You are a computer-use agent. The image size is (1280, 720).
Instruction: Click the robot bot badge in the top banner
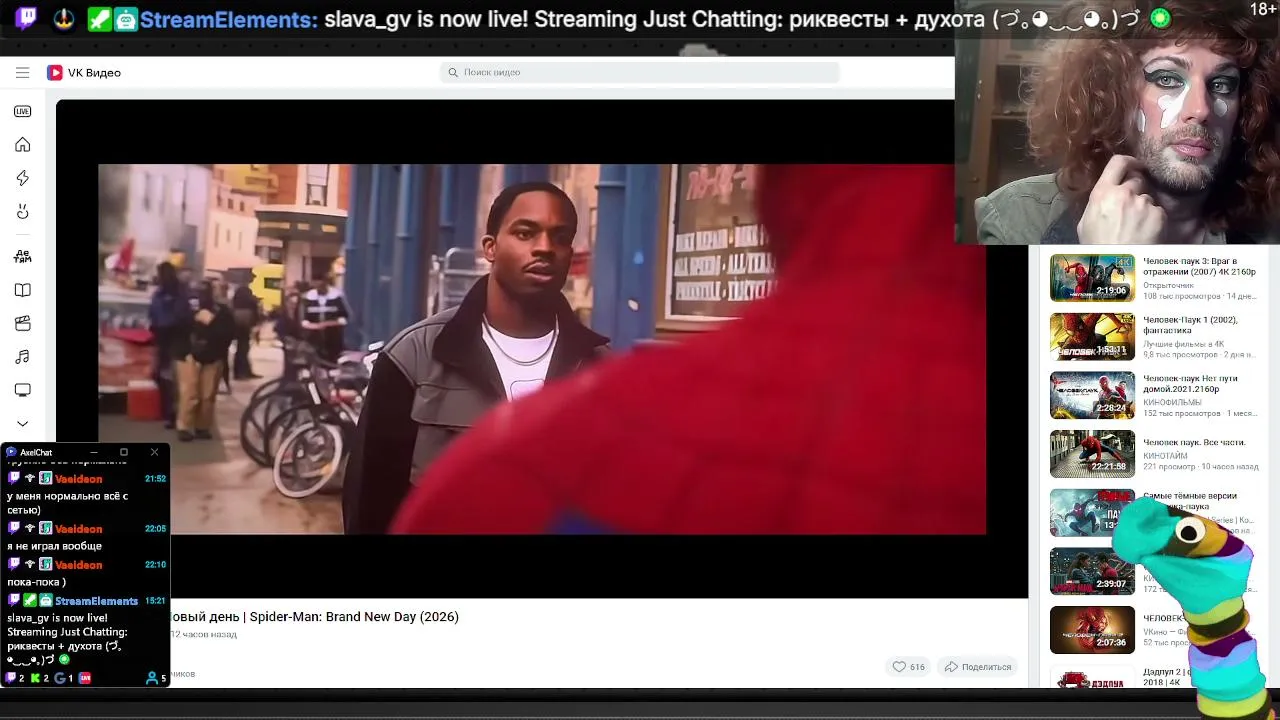(126, 19)
